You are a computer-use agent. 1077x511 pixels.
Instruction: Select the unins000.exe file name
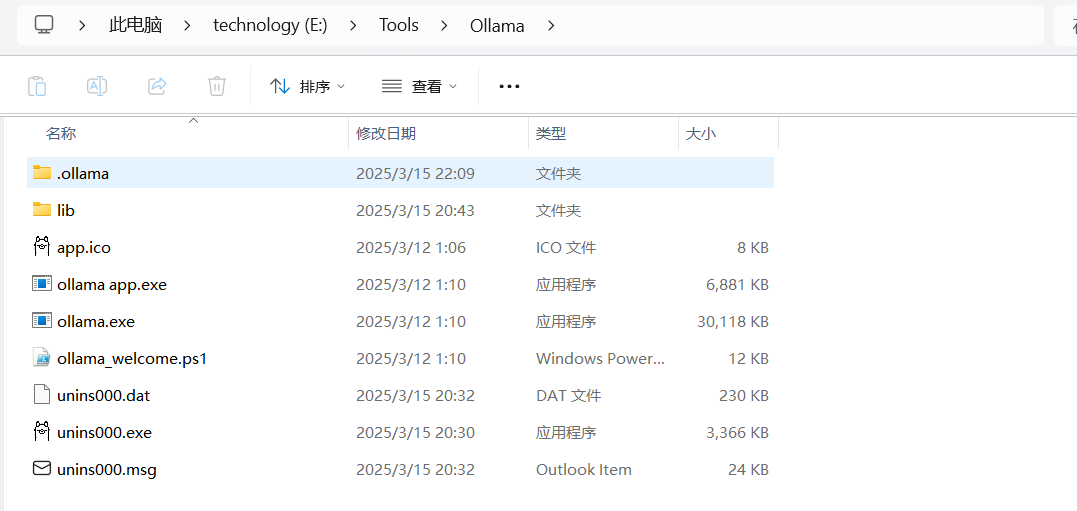click(104, 433)
